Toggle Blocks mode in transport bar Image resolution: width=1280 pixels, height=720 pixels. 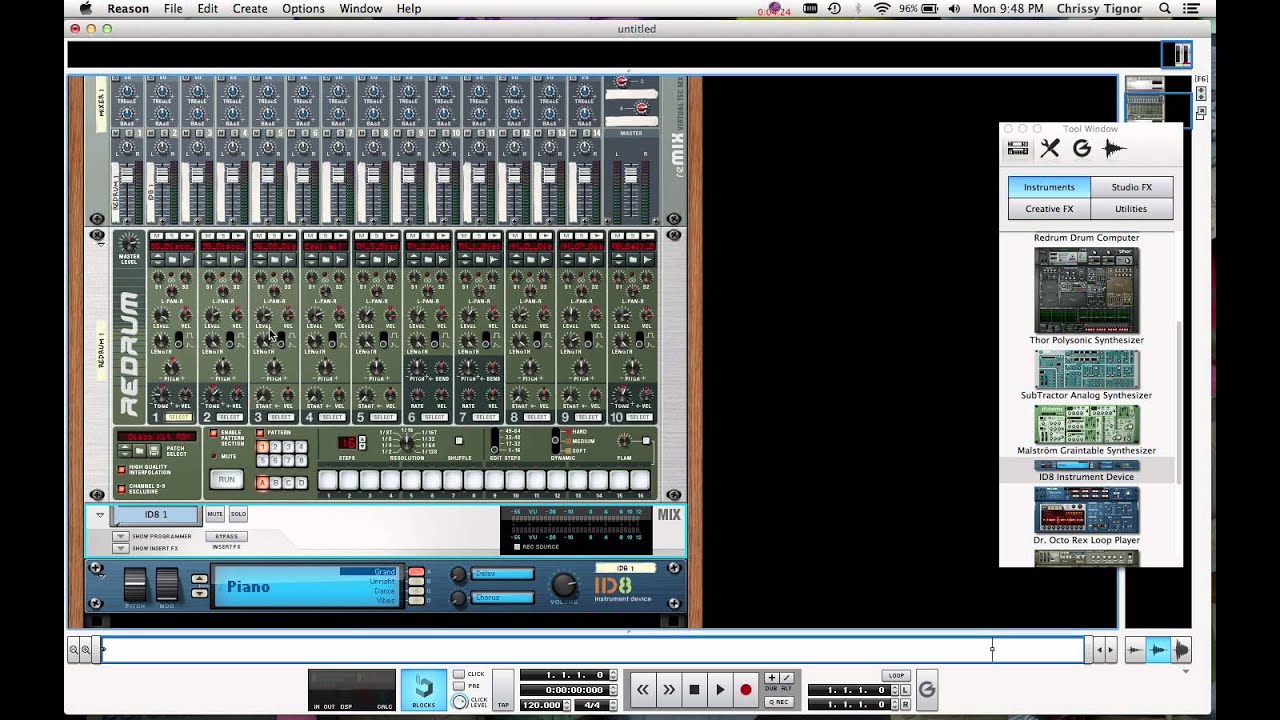[424, 690]
